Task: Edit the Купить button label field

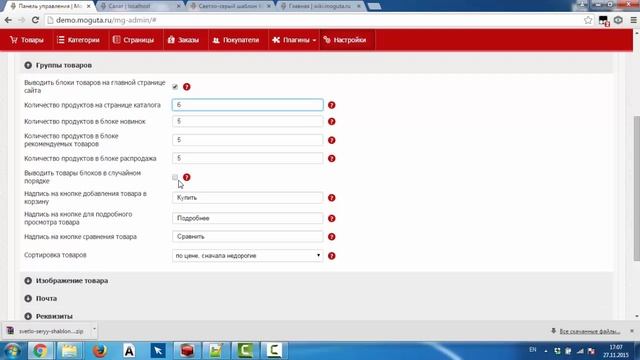Action: [x=248, y=198]
